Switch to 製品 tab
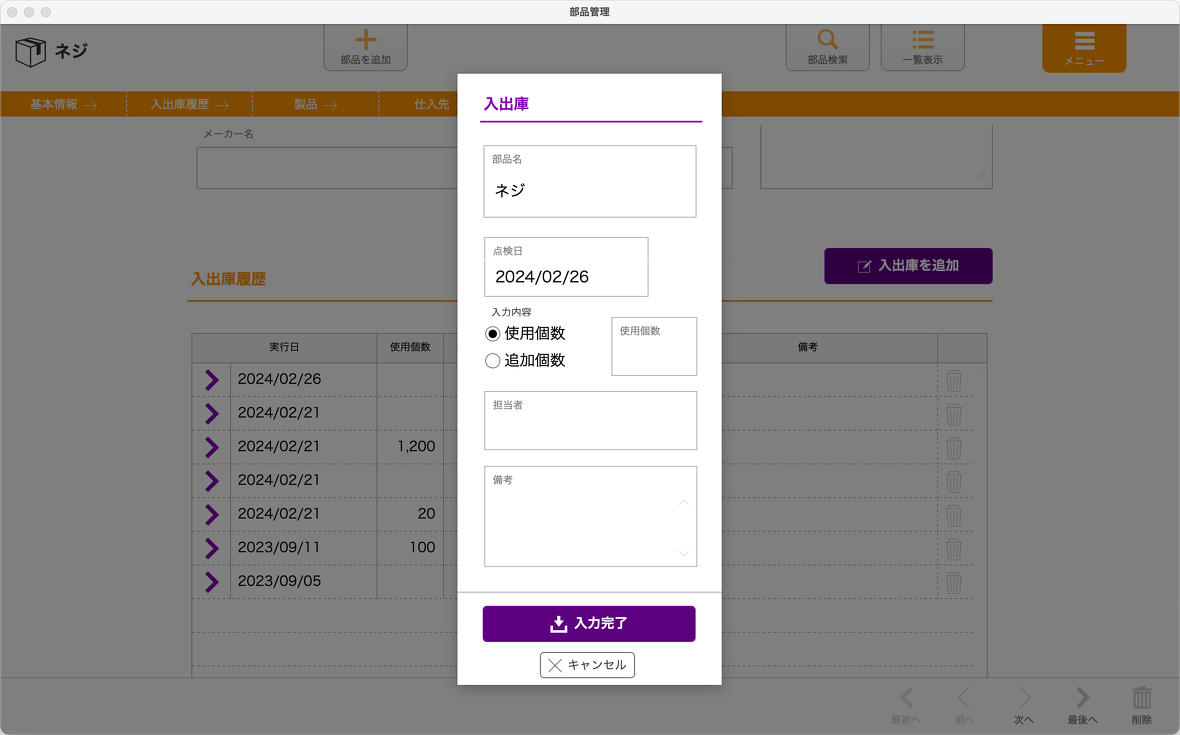Viewport: 1180px width, 735px height. click(x=315, y=104)
